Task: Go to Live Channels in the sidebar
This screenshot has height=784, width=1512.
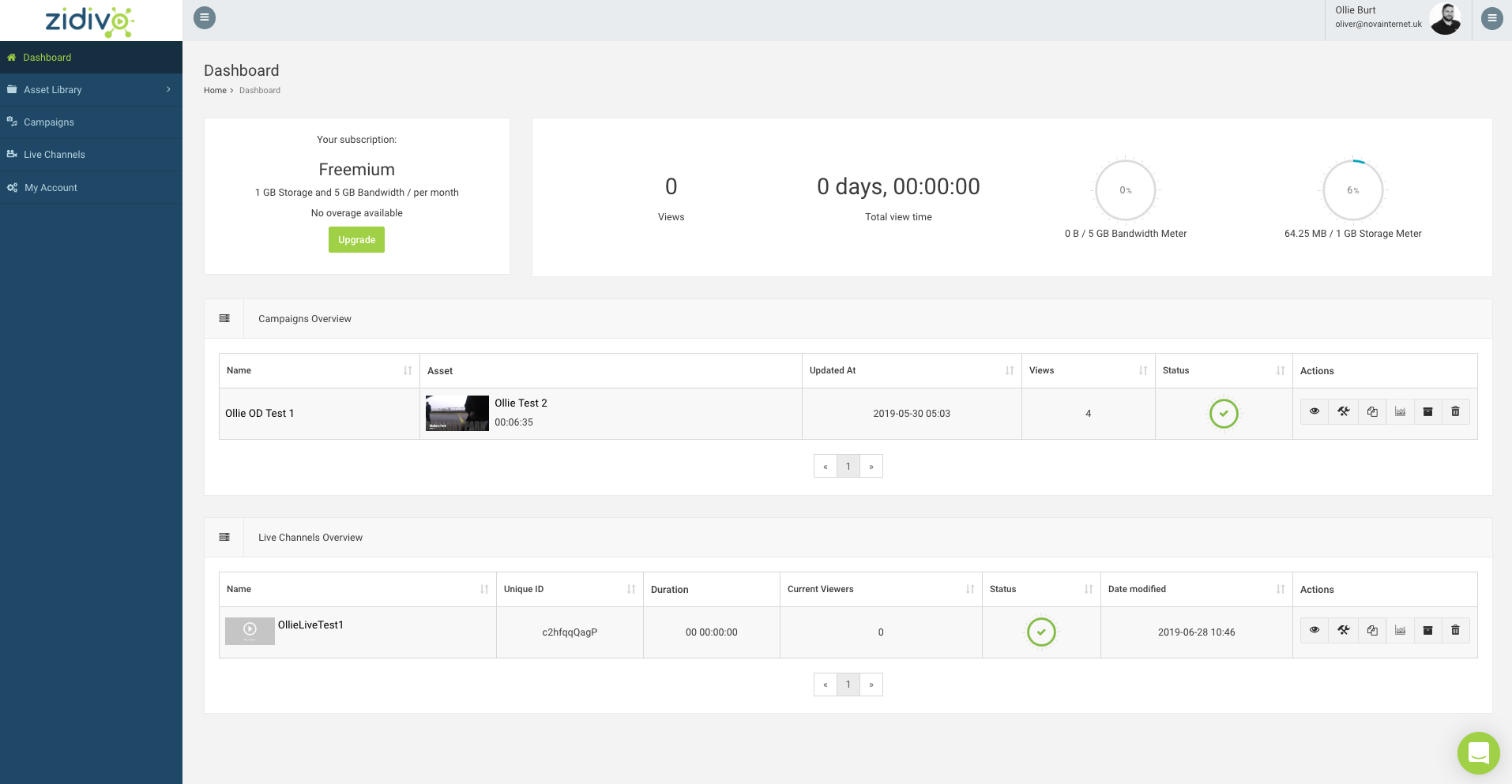Action: [x=54, y=155]
